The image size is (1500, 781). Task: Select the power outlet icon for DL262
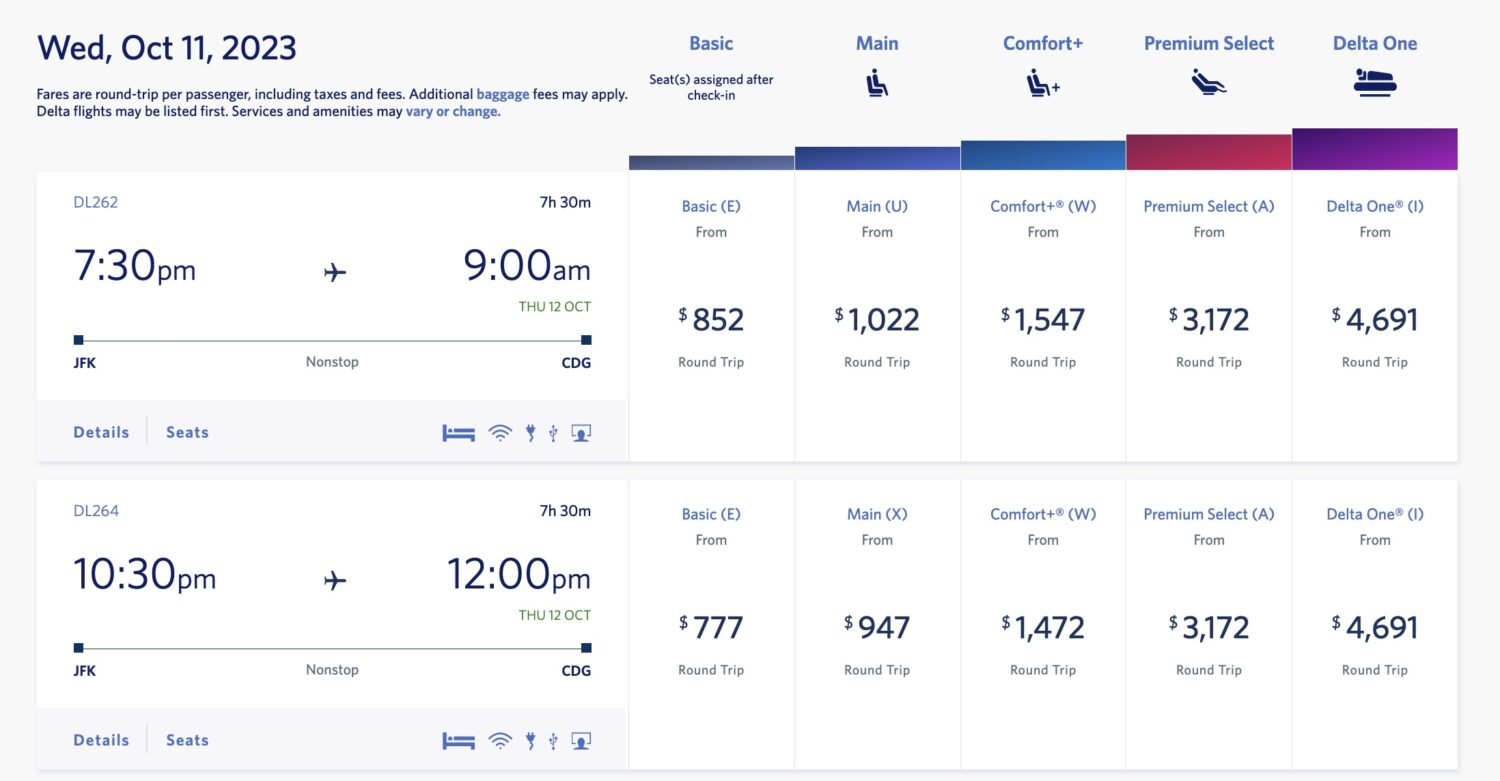pyautogui.click(x=530, y=431)
